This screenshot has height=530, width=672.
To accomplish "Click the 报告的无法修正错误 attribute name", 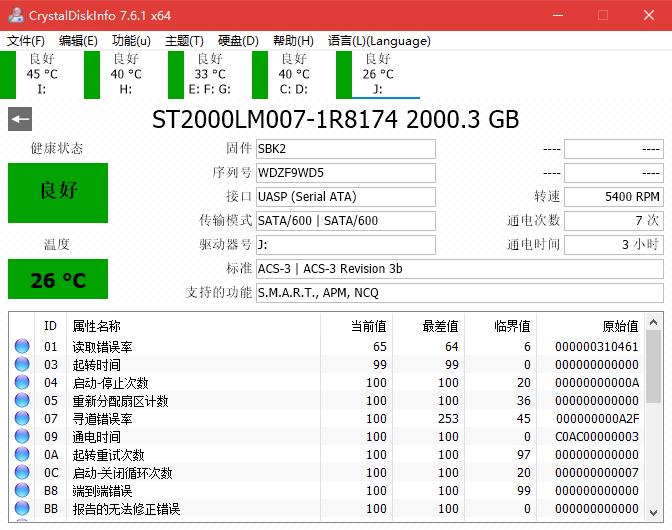I will (x=126, y=509).
